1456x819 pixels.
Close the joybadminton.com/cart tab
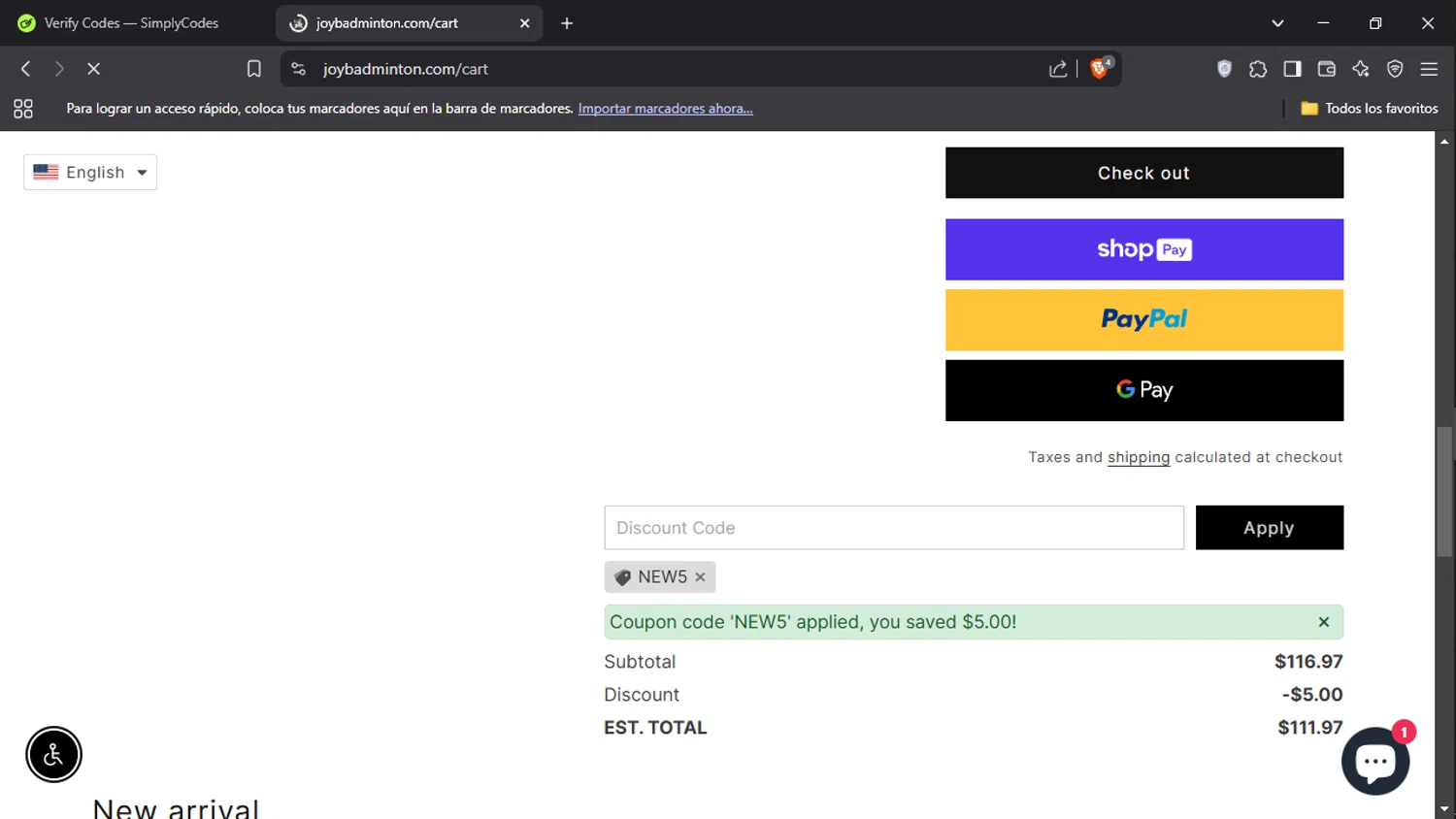click(524, 23)
